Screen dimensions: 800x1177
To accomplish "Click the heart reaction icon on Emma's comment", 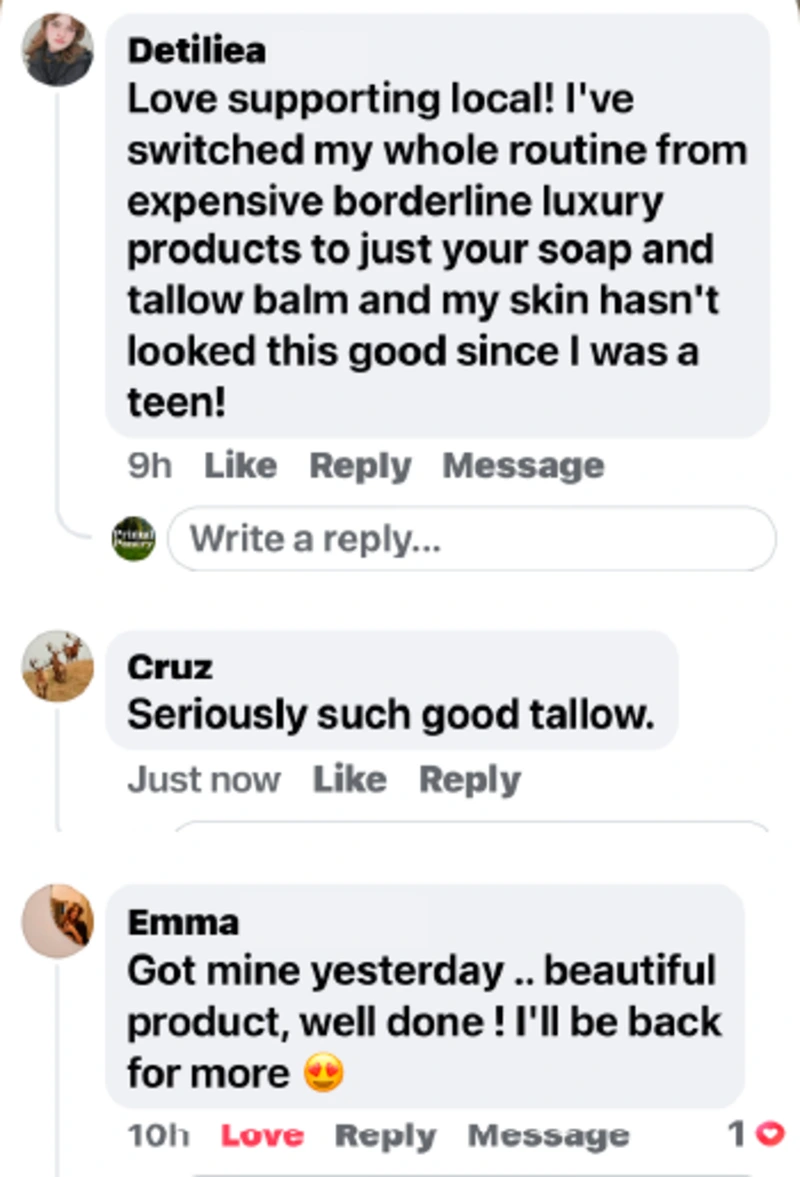I will click(x=770, y=1133).
